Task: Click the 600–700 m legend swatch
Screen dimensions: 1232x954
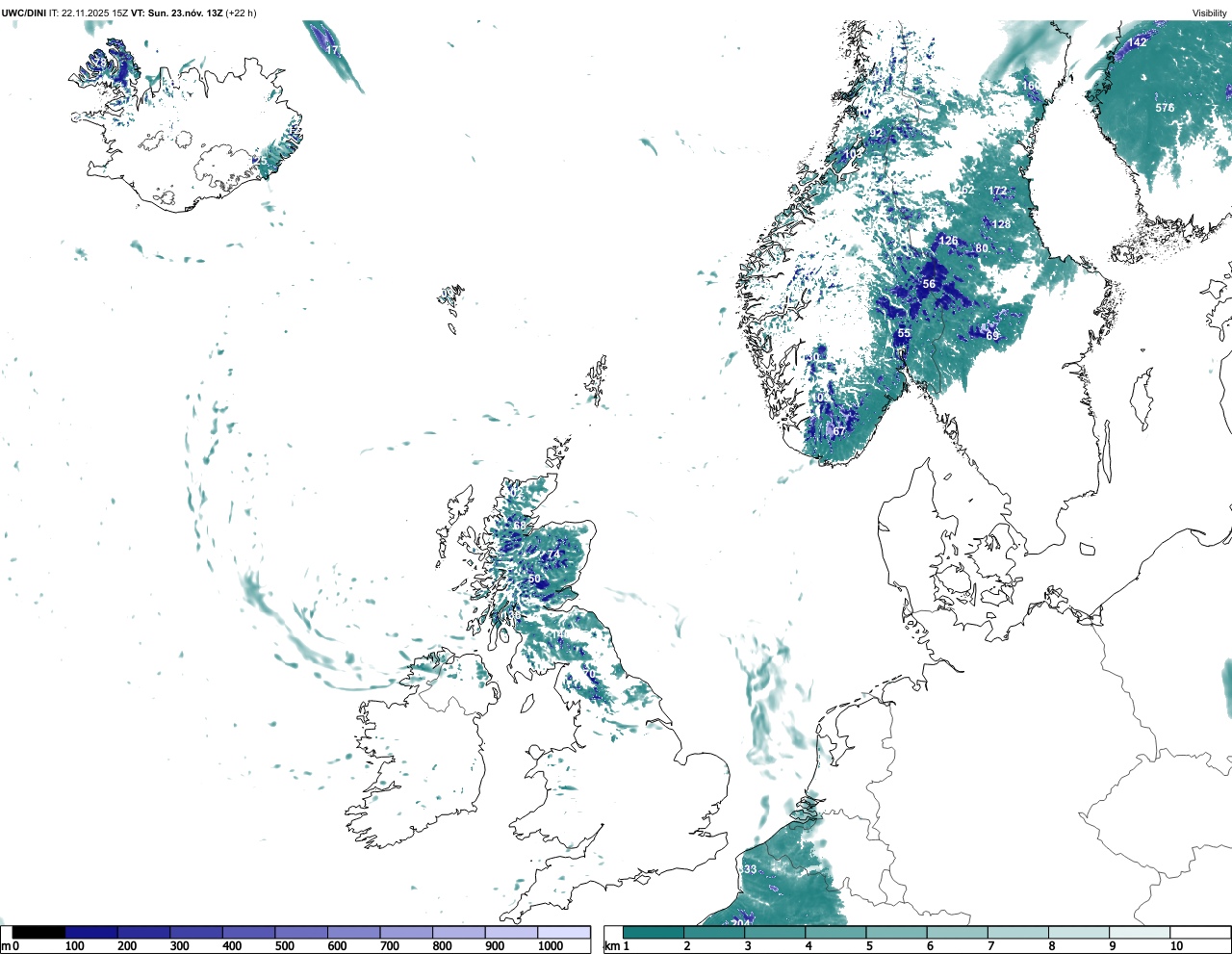Action: pyautogui.click(x=354, y=932)
